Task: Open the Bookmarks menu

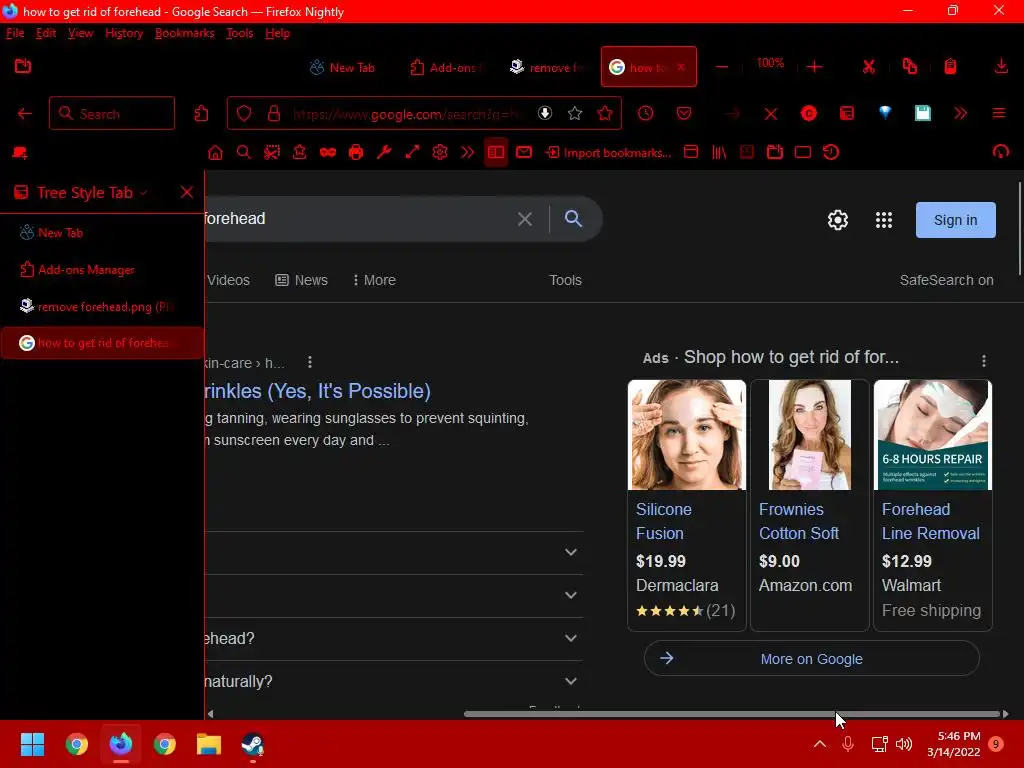Action: [184, 33]
